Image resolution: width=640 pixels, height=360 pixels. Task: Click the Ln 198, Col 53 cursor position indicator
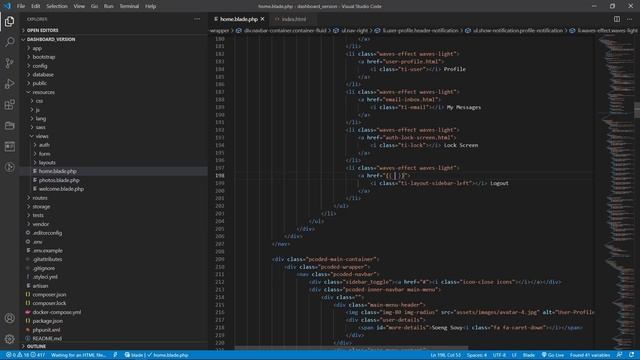(x=445, y=355)
